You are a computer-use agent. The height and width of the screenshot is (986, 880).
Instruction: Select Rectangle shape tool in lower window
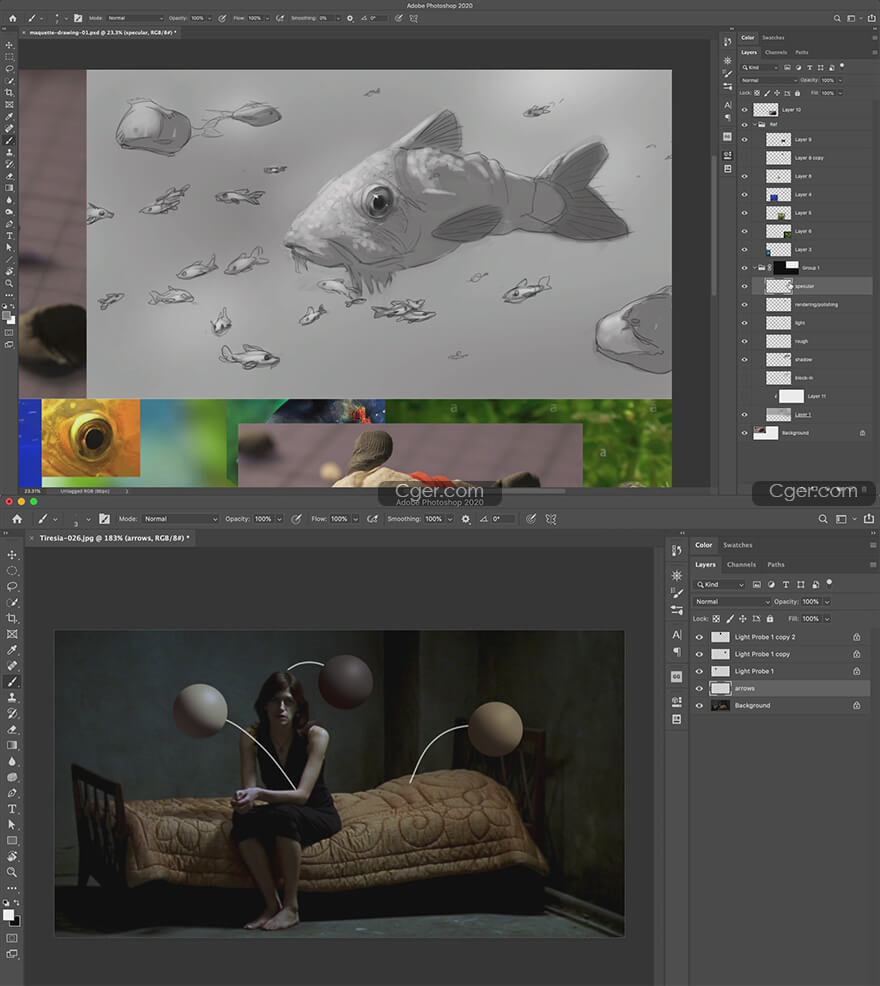coord(12,840)
